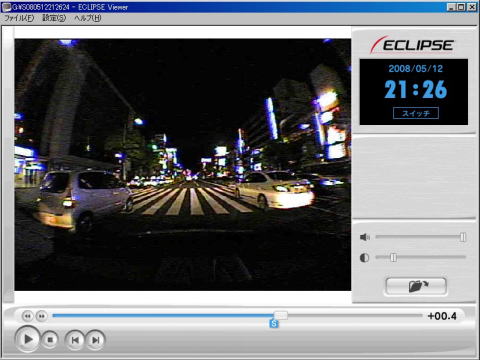Click the brightness half-circle icon
480x360 pixels.
pyautogui.click(x=365, y=258)
